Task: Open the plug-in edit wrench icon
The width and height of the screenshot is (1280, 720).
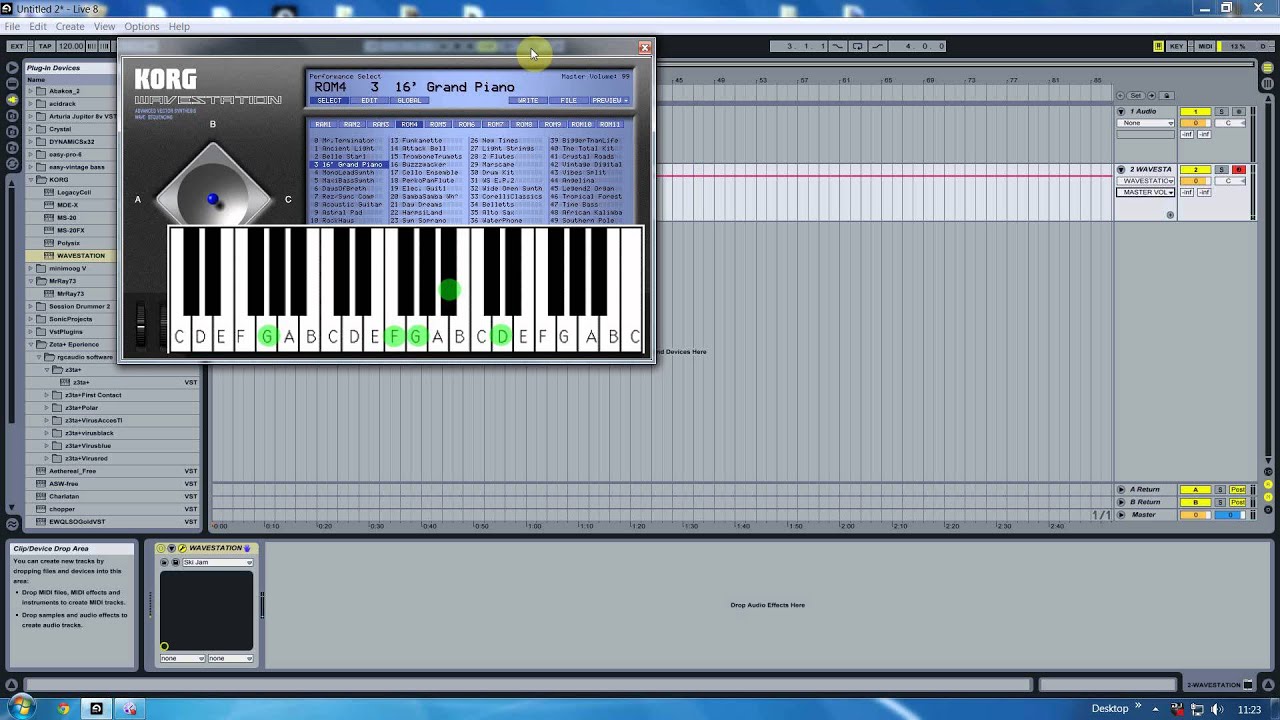Action: [x=182, y=548]
